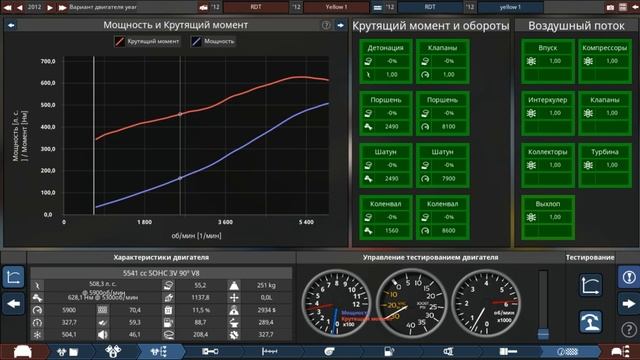Click the middle boost pressure gauge
640x360 pixels.
pos(411,303)
